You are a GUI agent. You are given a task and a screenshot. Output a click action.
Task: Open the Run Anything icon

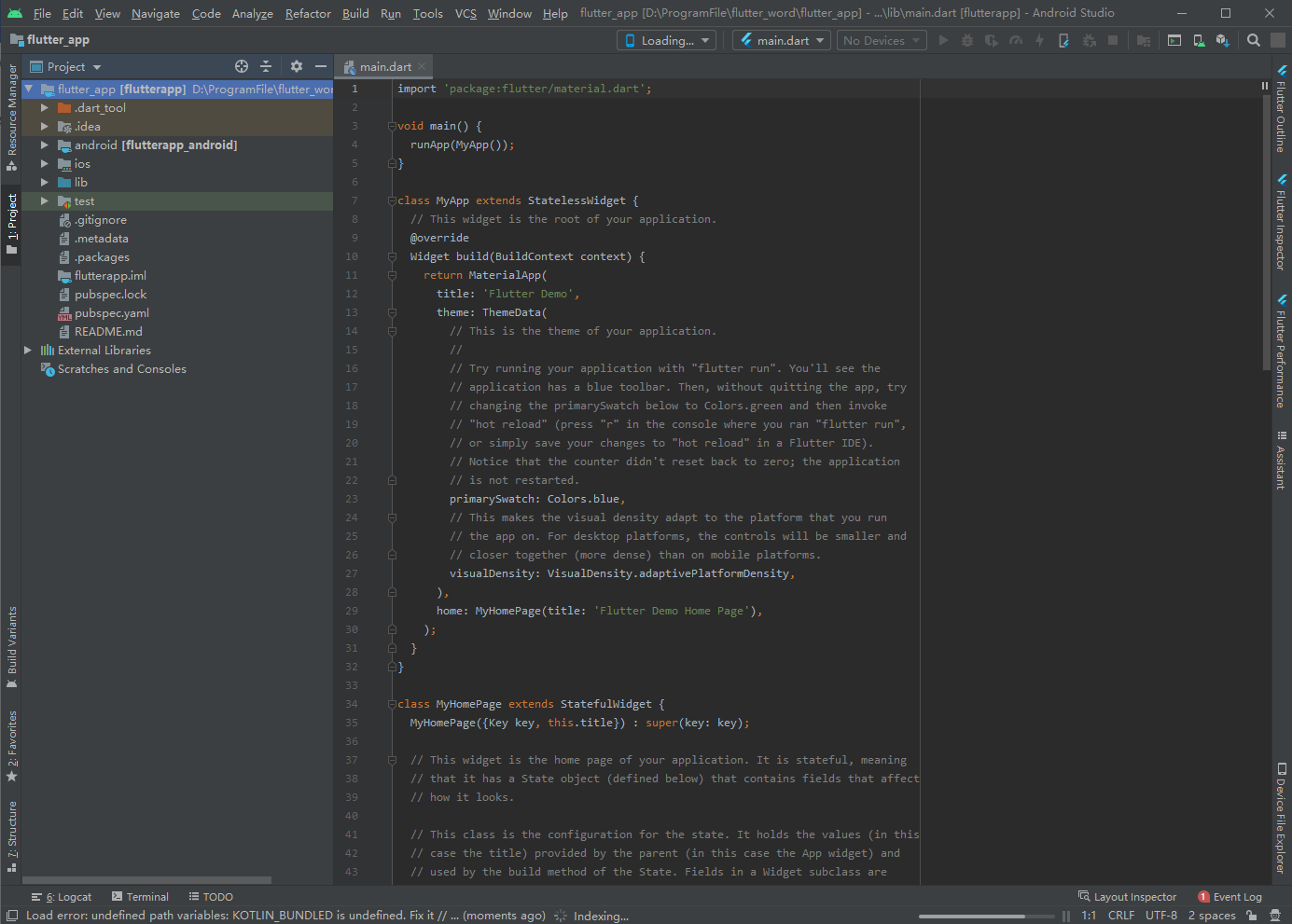click(1174, 40)
